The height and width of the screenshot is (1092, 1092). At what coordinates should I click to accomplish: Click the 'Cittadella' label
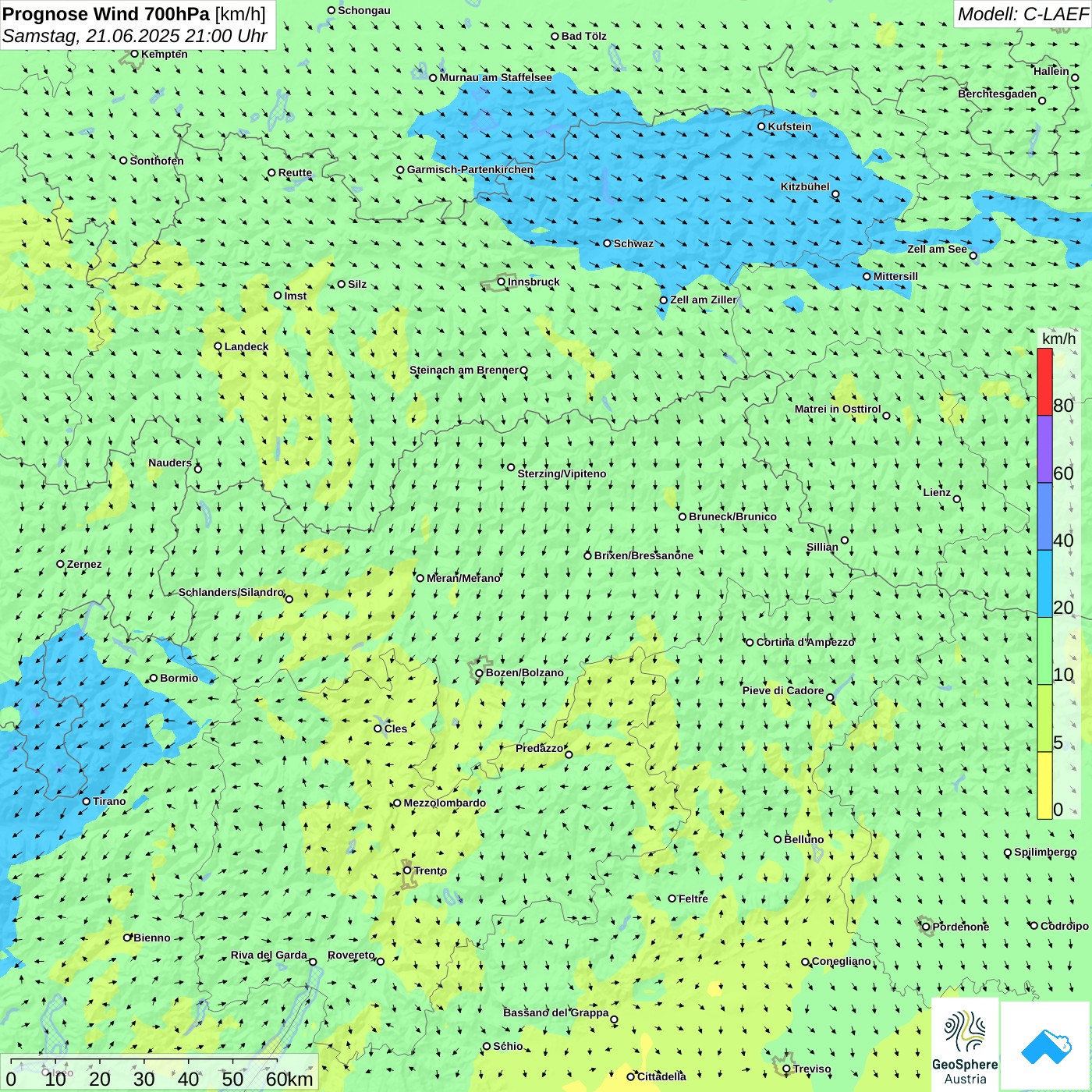(662, 1076)
